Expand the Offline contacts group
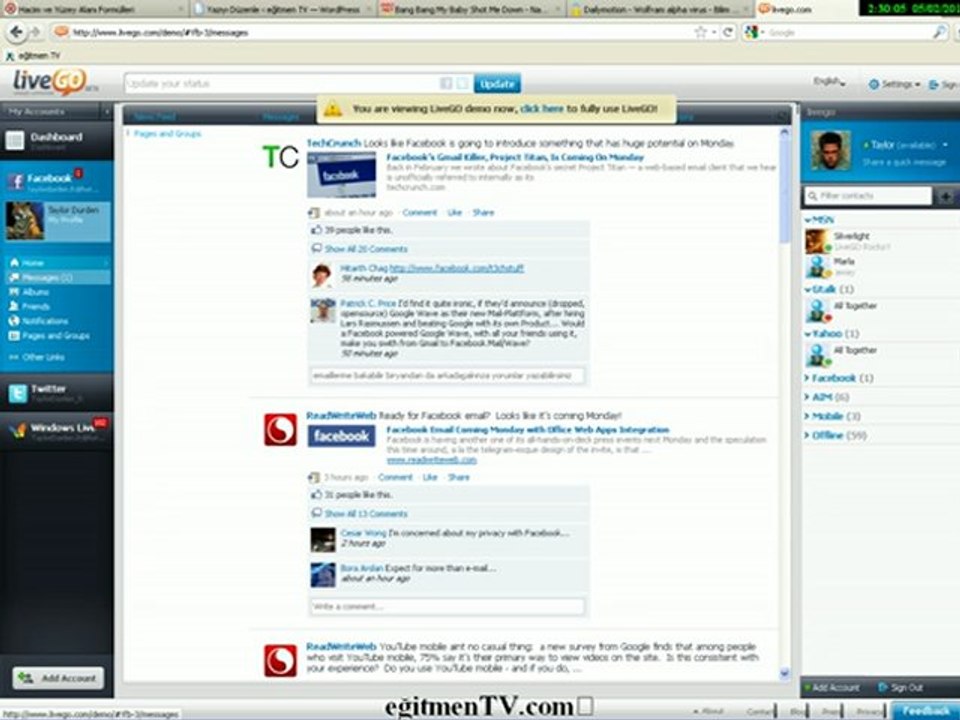The width and height of the screenshot is (960, 720). [x=835, y=435]
